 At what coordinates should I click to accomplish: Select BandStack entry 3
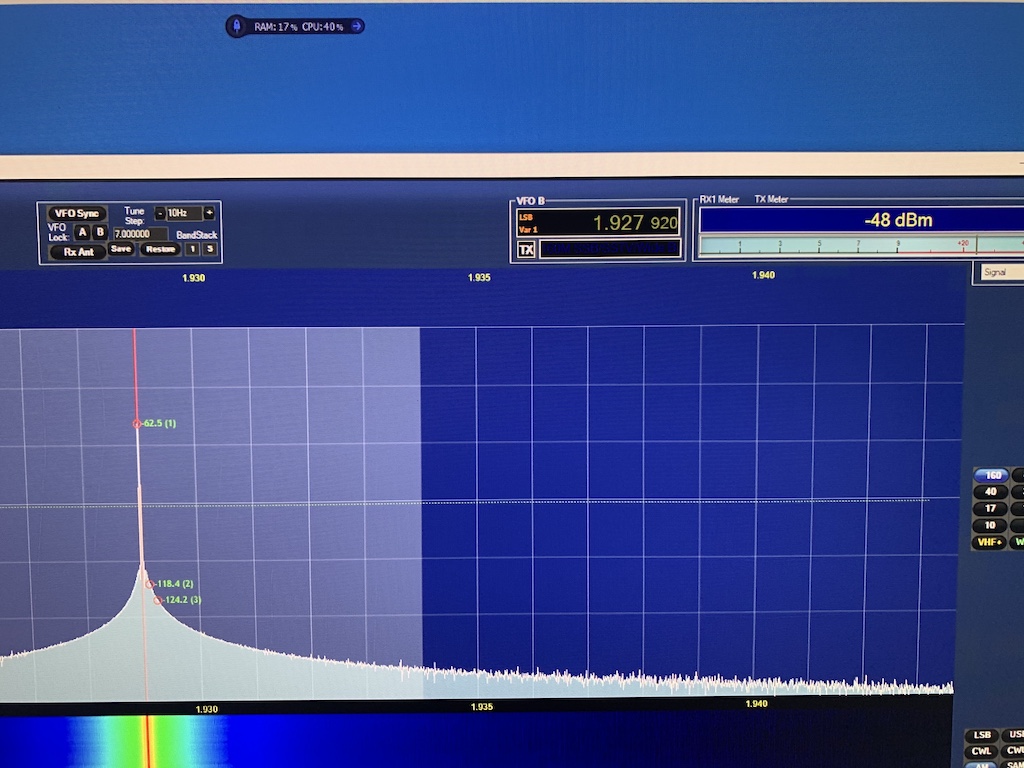[x=210, y=249]
